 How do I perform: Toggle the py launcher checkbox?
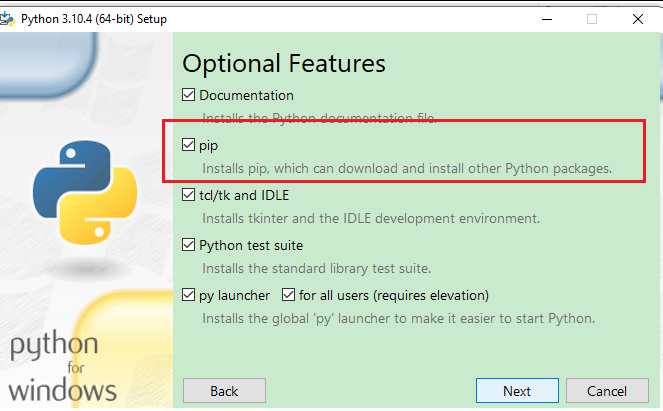tap(188, 295)
